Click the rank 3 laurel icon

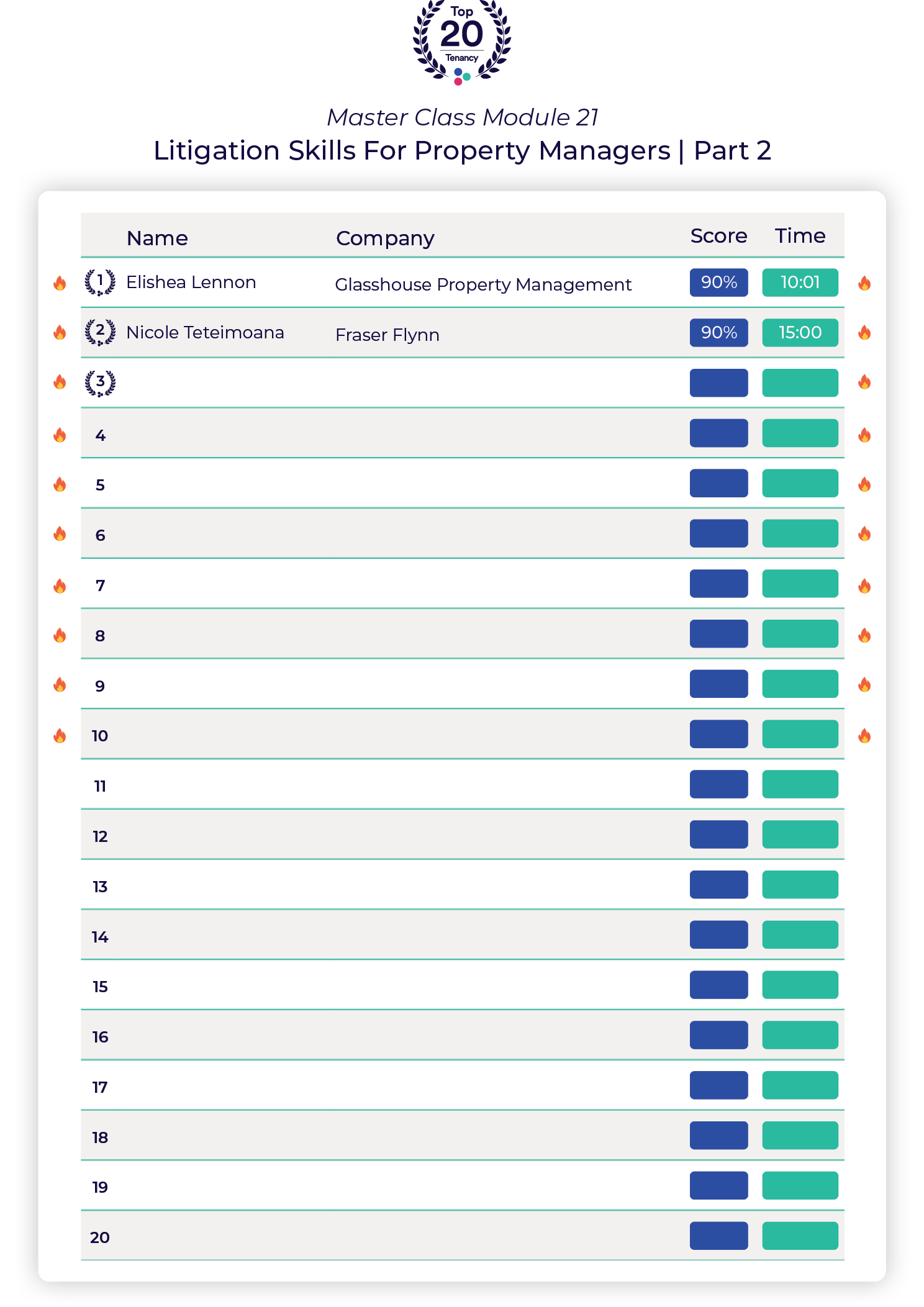click(100, 383)
